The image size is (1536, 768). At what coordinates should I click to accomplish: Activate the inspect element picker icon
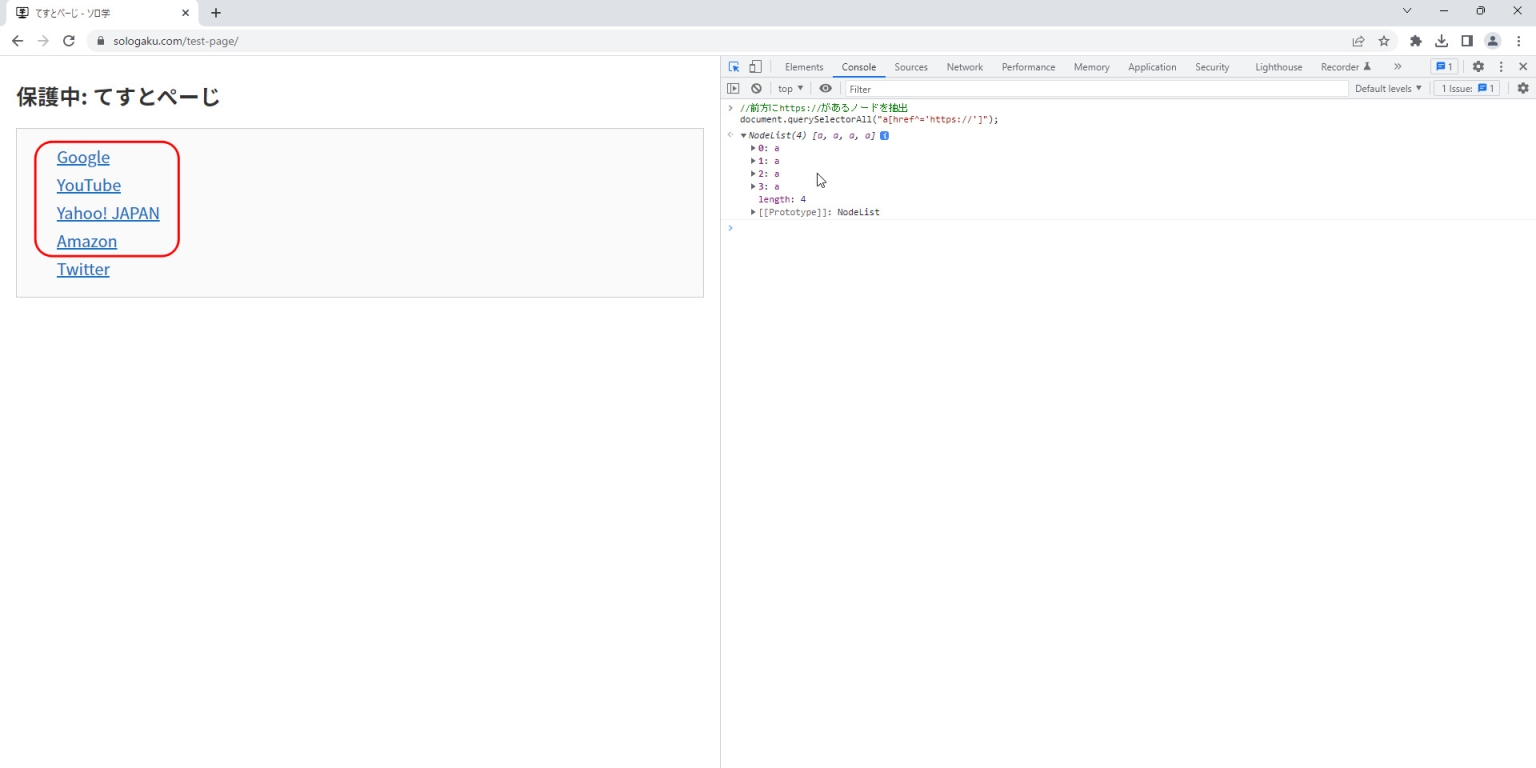(734, 67)
